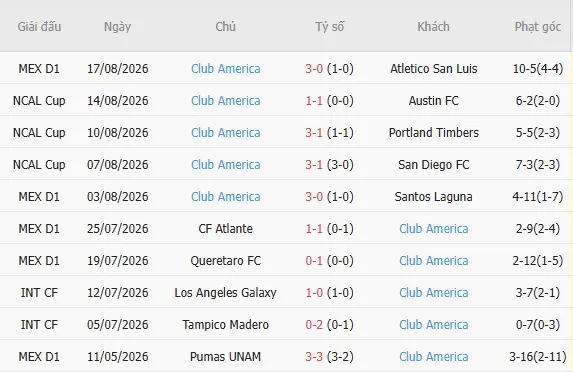Click corner stat 4-11(1-7) for Santos Laguna
The image size is (573, 372).
pos(538,197)
